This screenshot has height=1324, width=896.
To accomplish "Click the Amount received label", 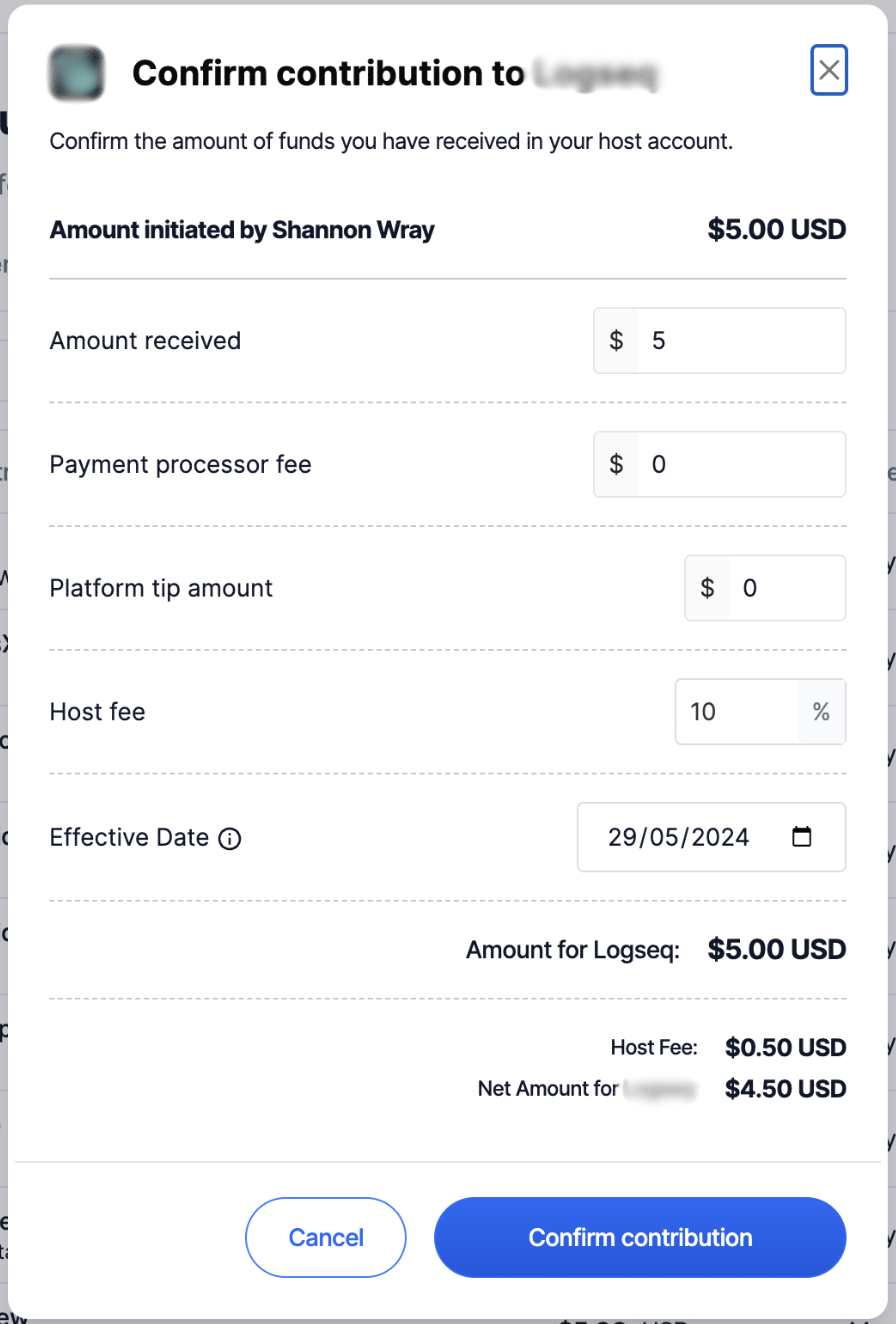I will coord(145,341).
